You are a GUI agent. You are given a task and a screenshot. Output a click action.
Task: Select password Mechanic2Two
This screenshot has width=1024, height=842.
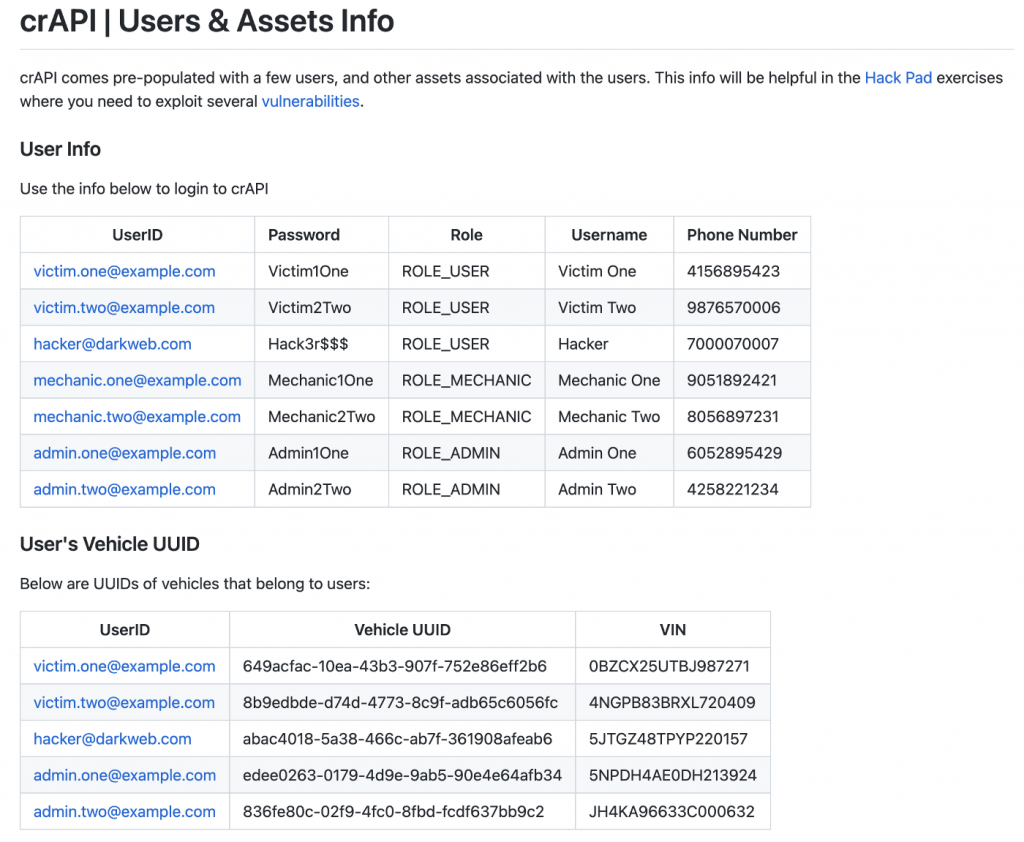tap(321, 417)
